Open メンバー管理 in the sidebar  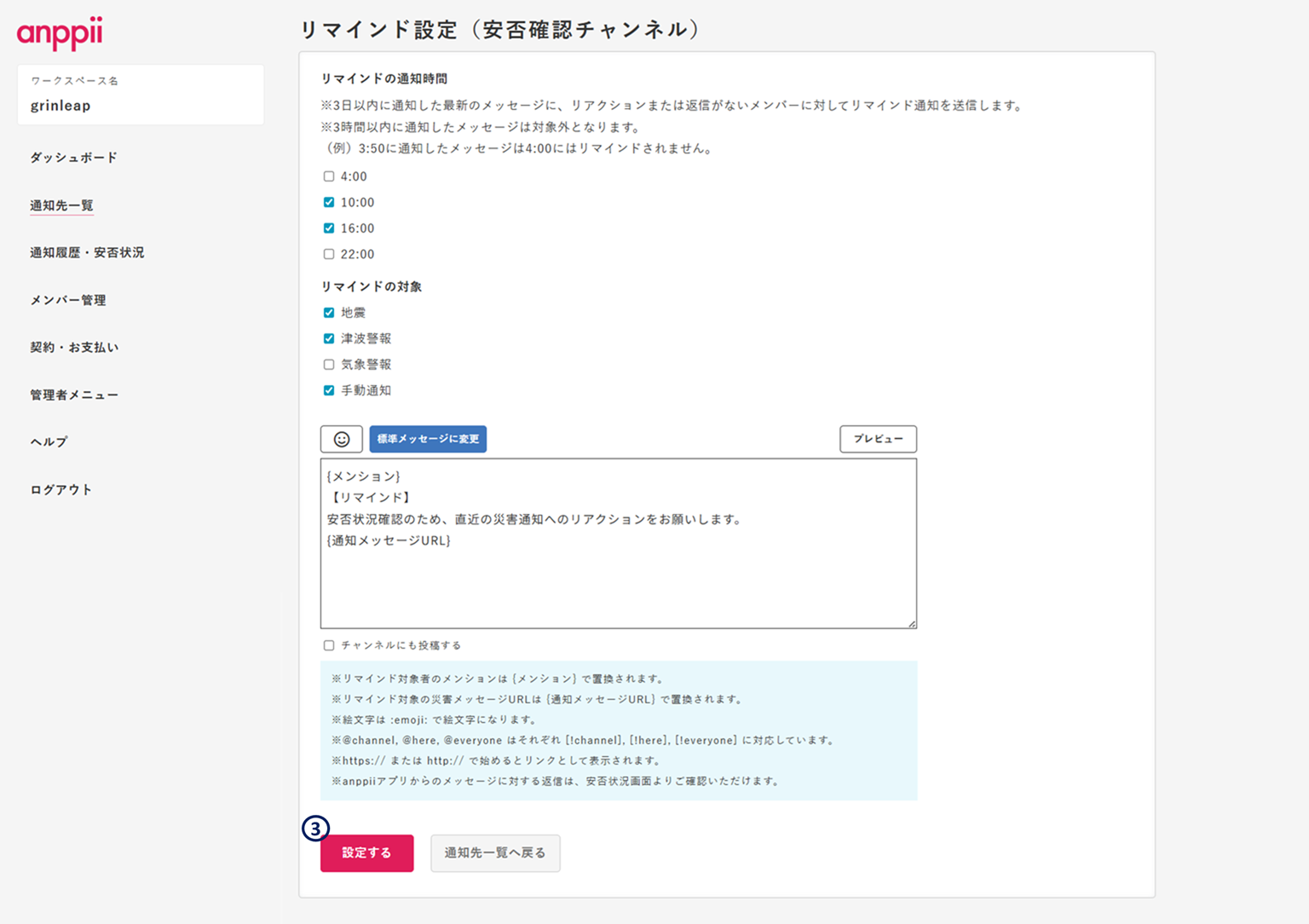(68, 300)
